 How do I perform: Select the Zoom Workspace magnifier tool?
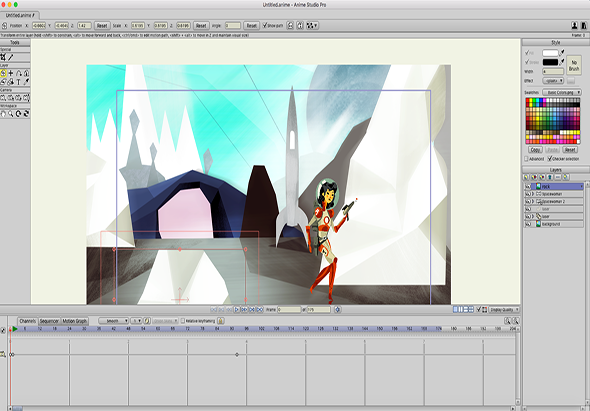(11, 114)
